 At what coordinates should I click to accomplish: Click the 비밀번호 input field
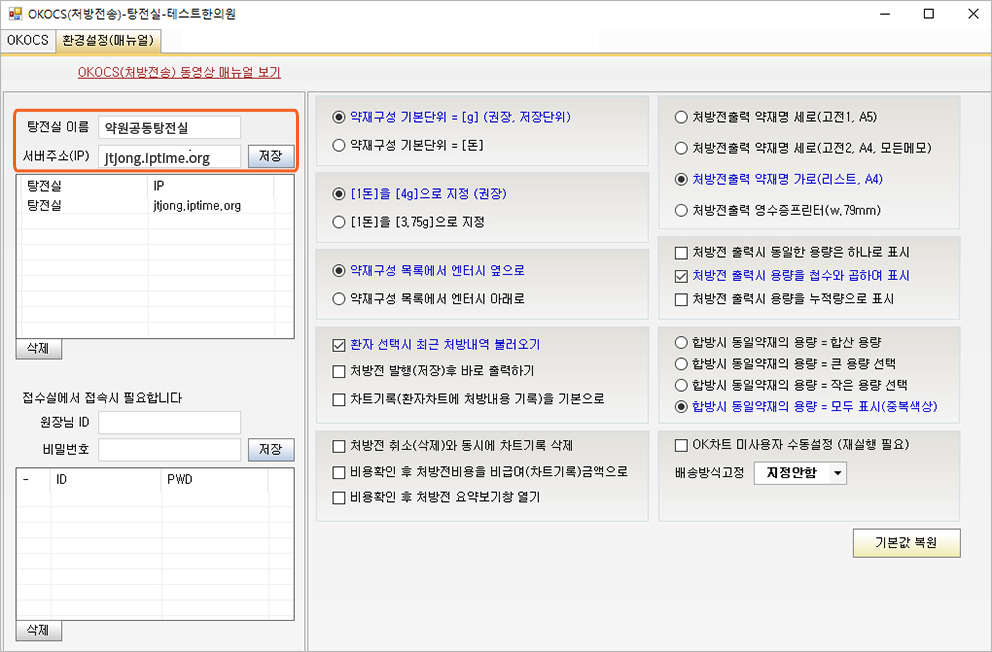170,450
